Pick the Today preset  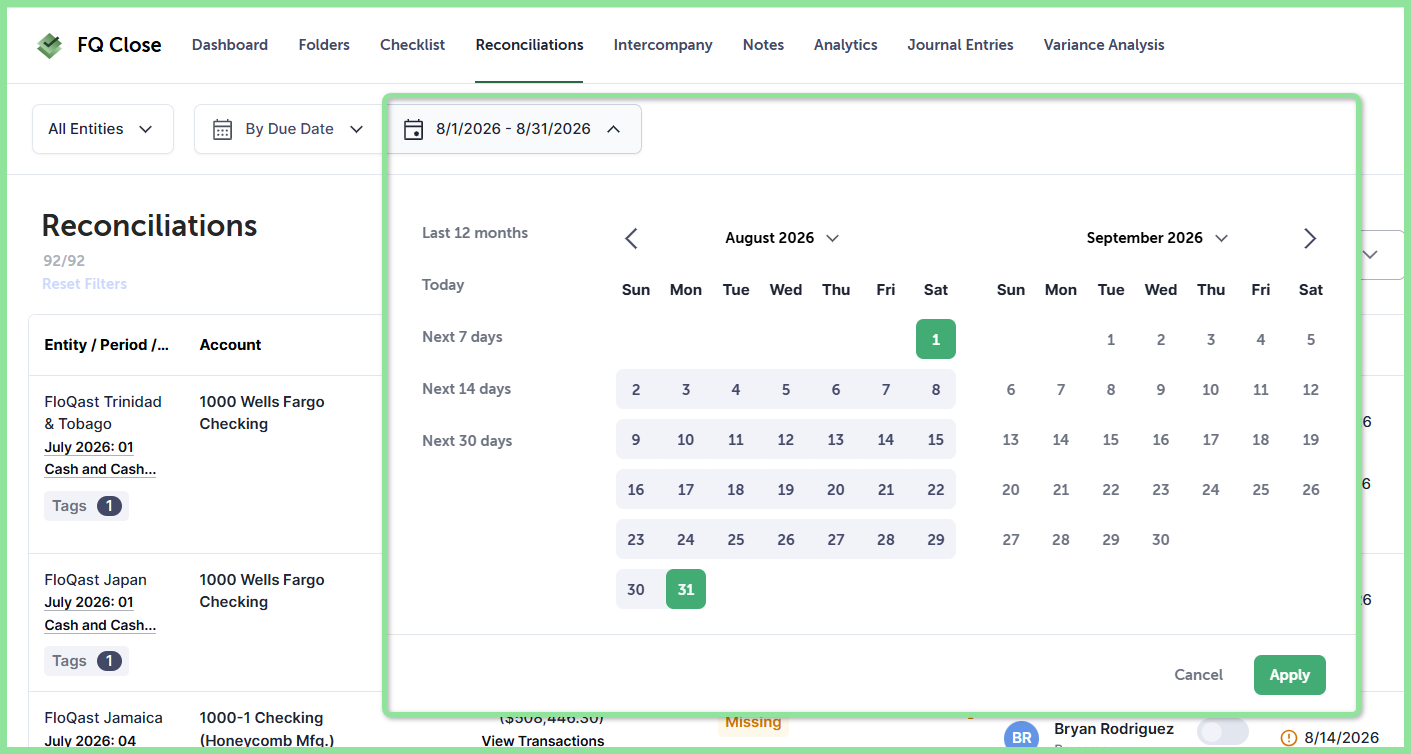[443, 285]
